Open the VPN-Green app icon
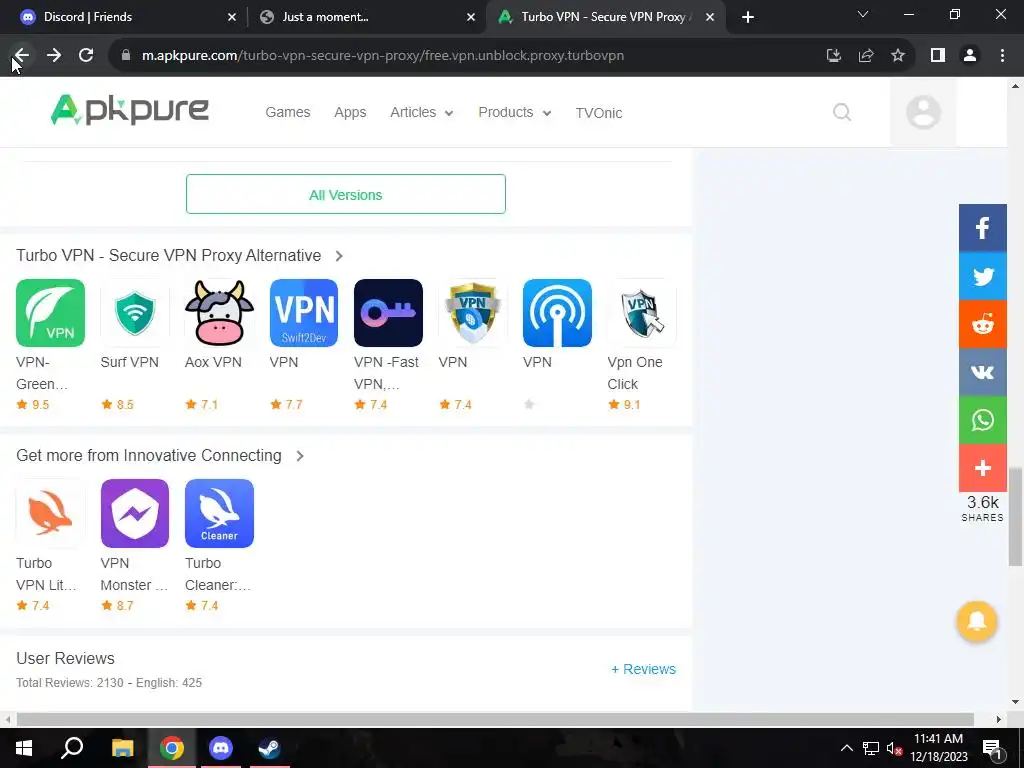This screenshot has width=1024, height=768. click(x=50, y=313)
